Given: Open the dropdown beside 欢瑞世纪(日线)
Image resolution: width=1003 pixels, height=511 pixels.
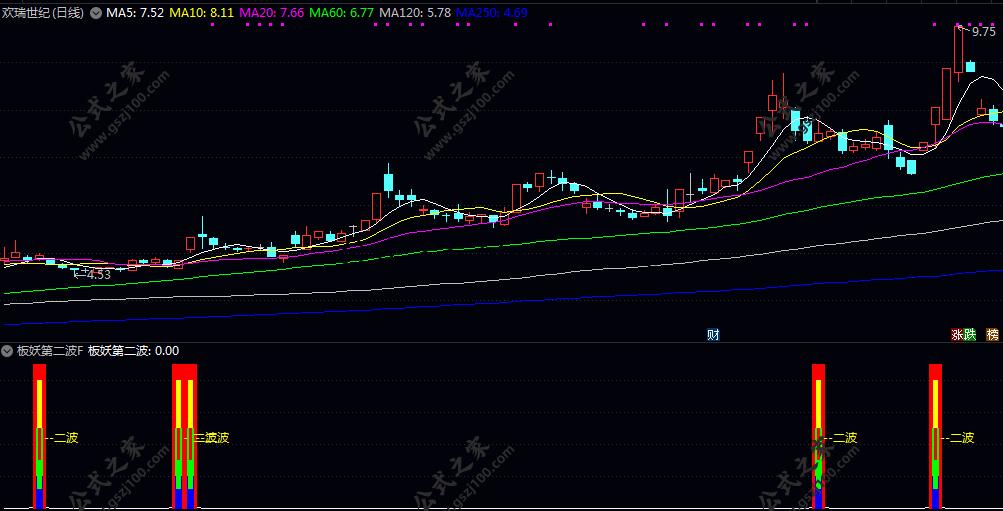Looking at the screenshot, I should point(96,13).
